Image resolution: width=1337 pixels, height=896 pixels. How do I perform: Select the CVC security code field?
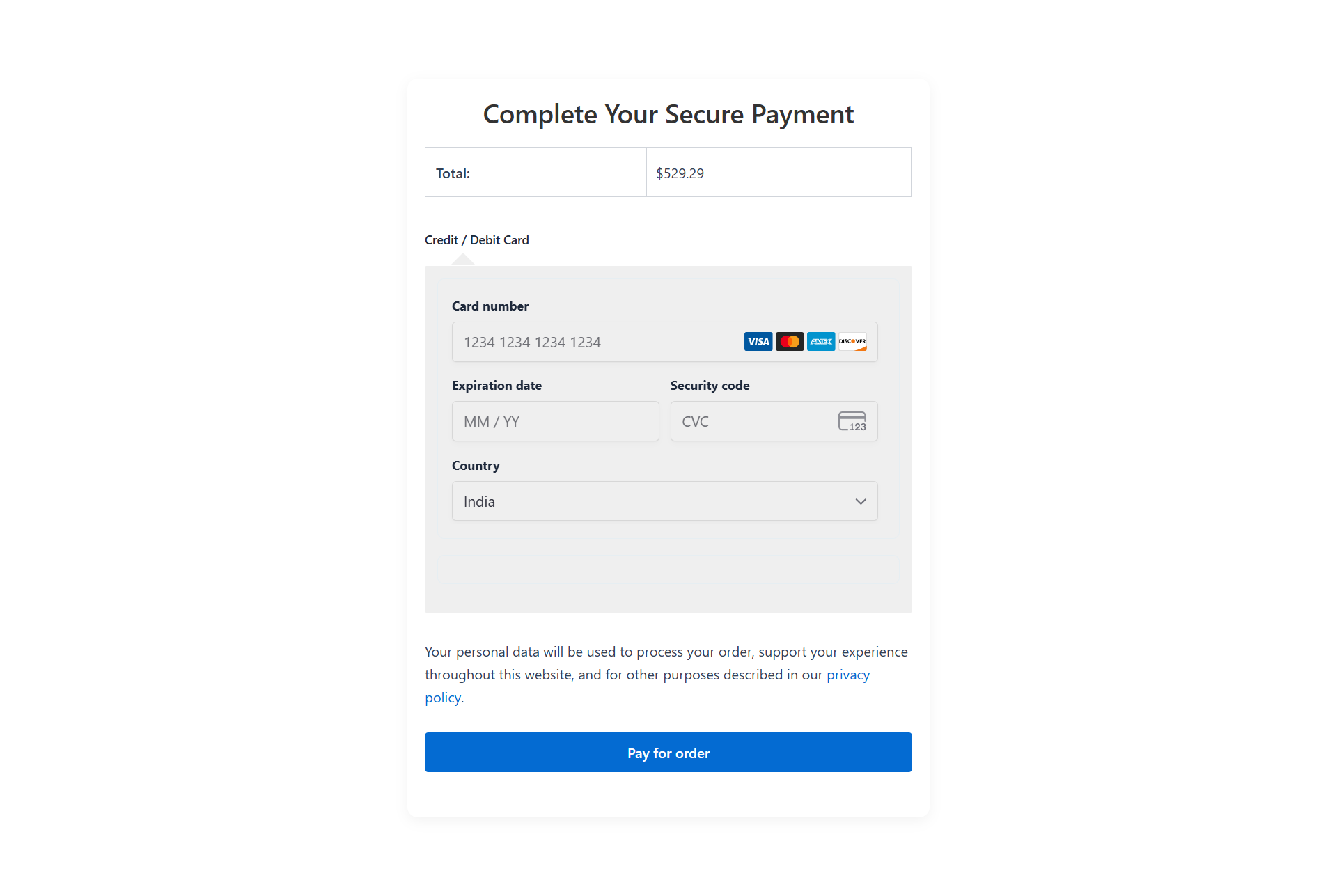pyautogui.click(x=752, y=422)
